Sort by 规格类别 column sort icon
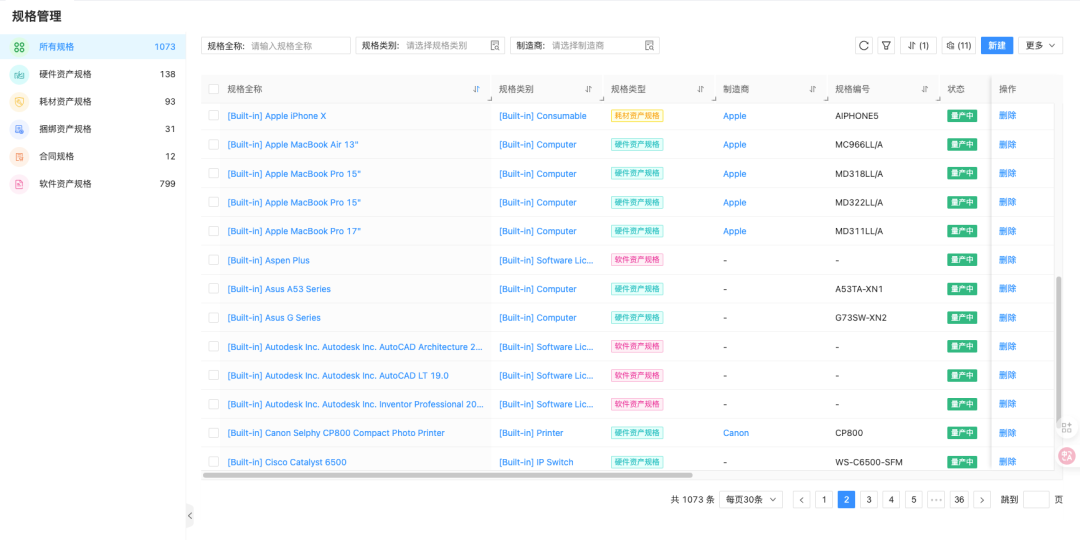Image resolution: width=1080 pixels, height=540 pixels. 589,90
